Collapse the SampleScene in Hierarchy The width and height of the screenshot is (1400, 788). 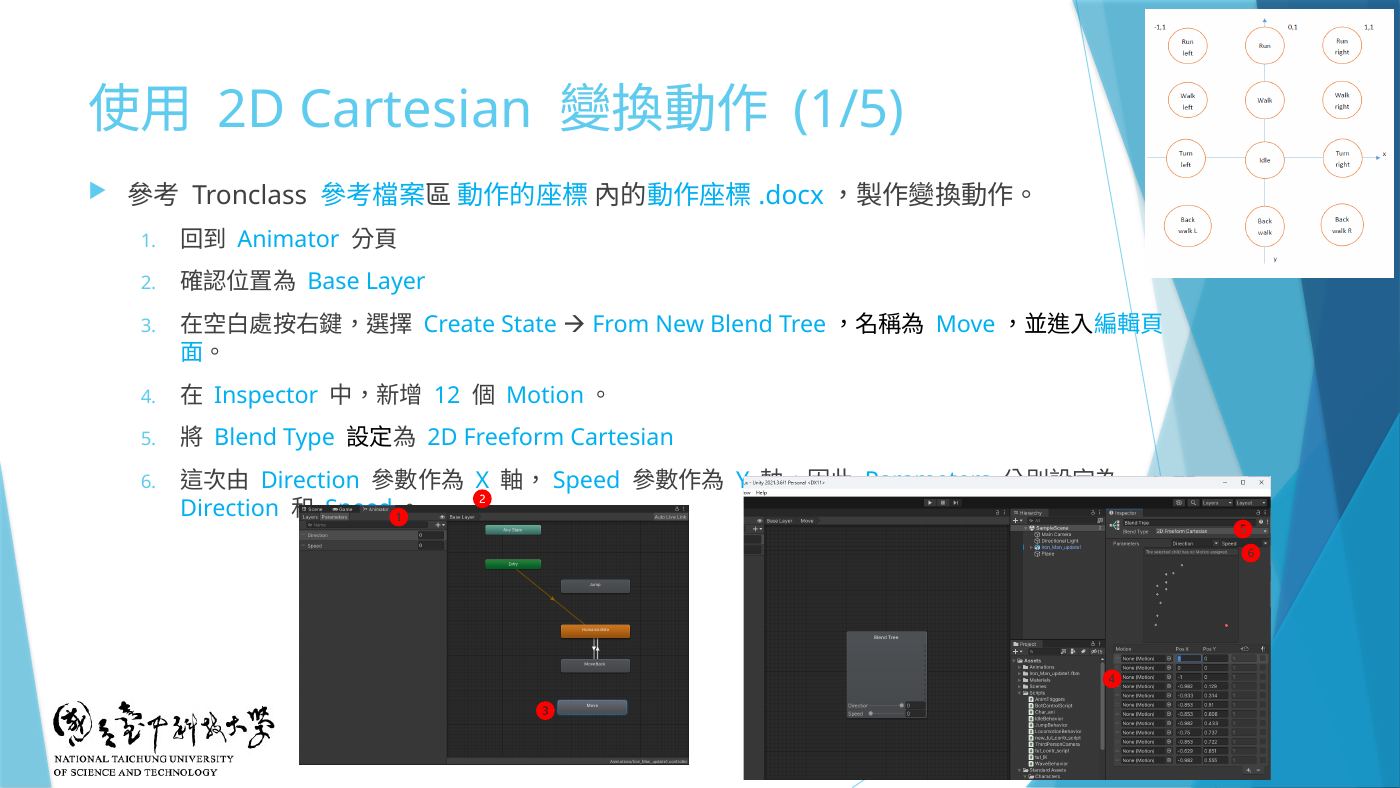[1026, 528]
